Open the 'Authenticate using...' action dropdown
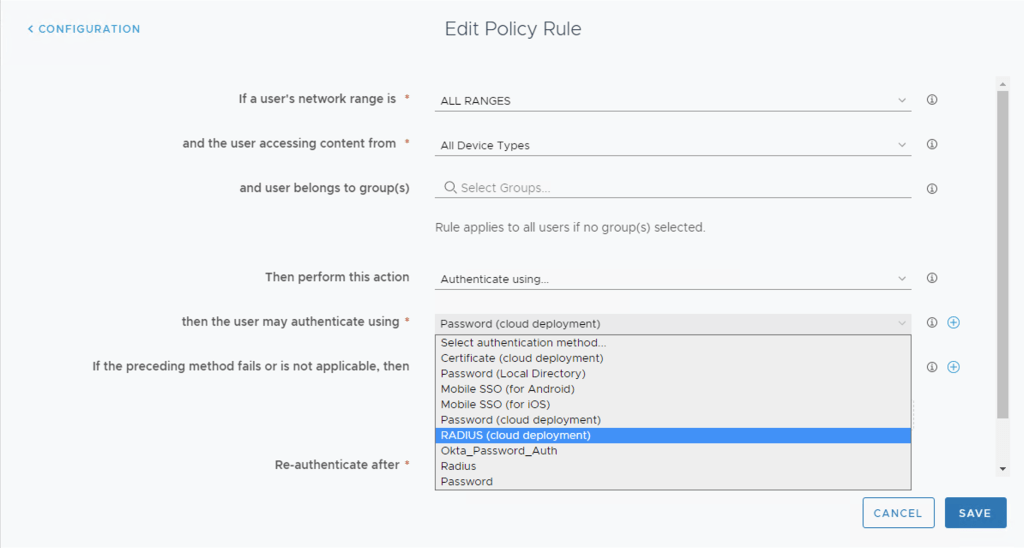 point(672,279)
